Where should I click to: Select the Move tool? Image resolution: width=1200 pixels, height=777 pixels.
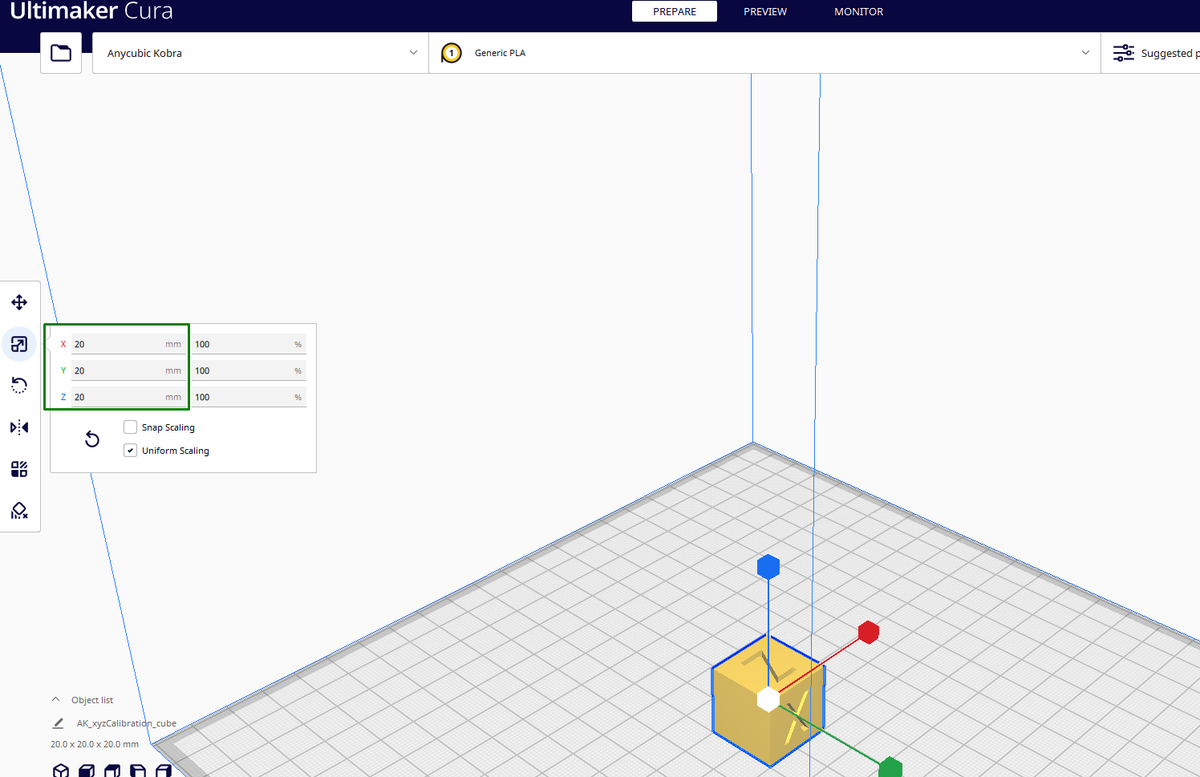pos(19,302)
